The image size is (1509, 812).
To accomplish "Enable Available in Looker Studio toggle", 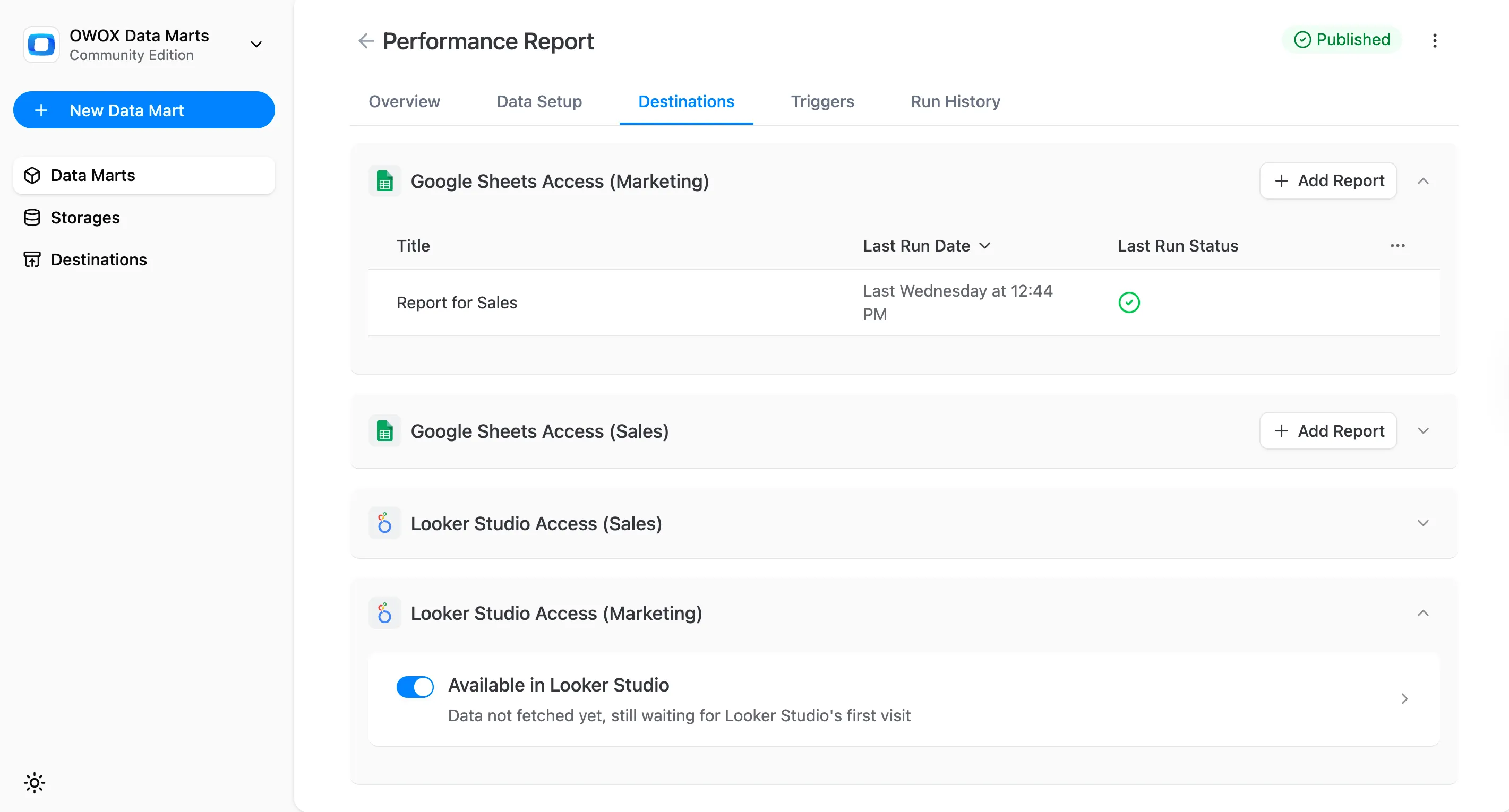I will [x=415, y=686].
